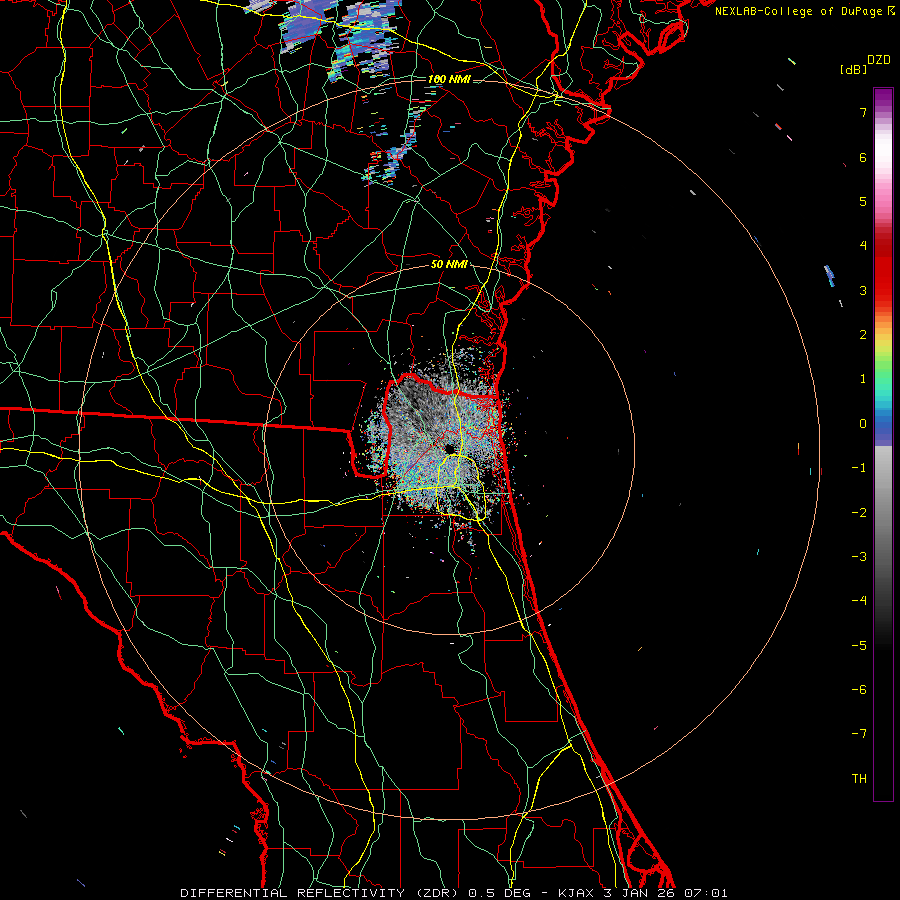Image resolution: width=900 pixels, height=900 pixels.
Task: Click the -5 dB value on color scale
Action: tap(859, 646)
